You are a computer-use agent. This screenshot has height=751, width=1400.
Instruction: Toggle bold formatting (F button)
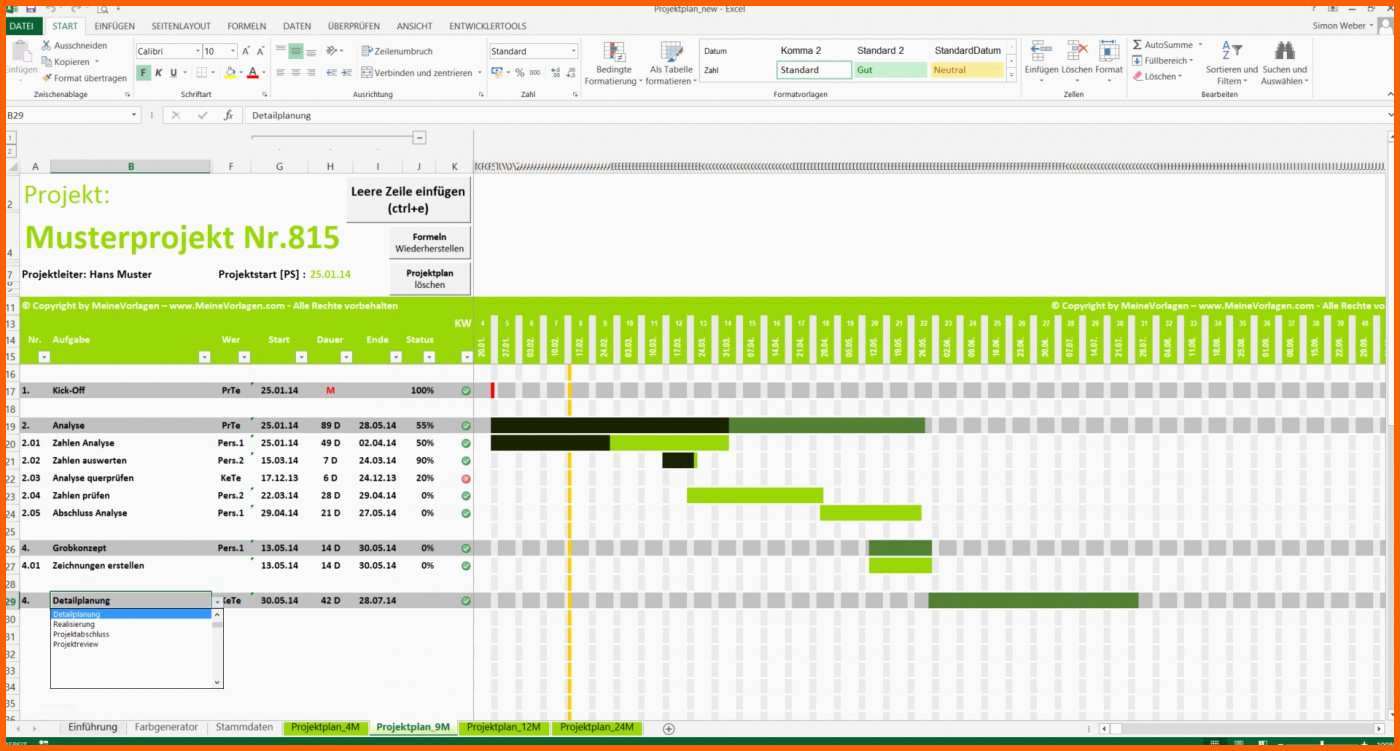point(144,73)
